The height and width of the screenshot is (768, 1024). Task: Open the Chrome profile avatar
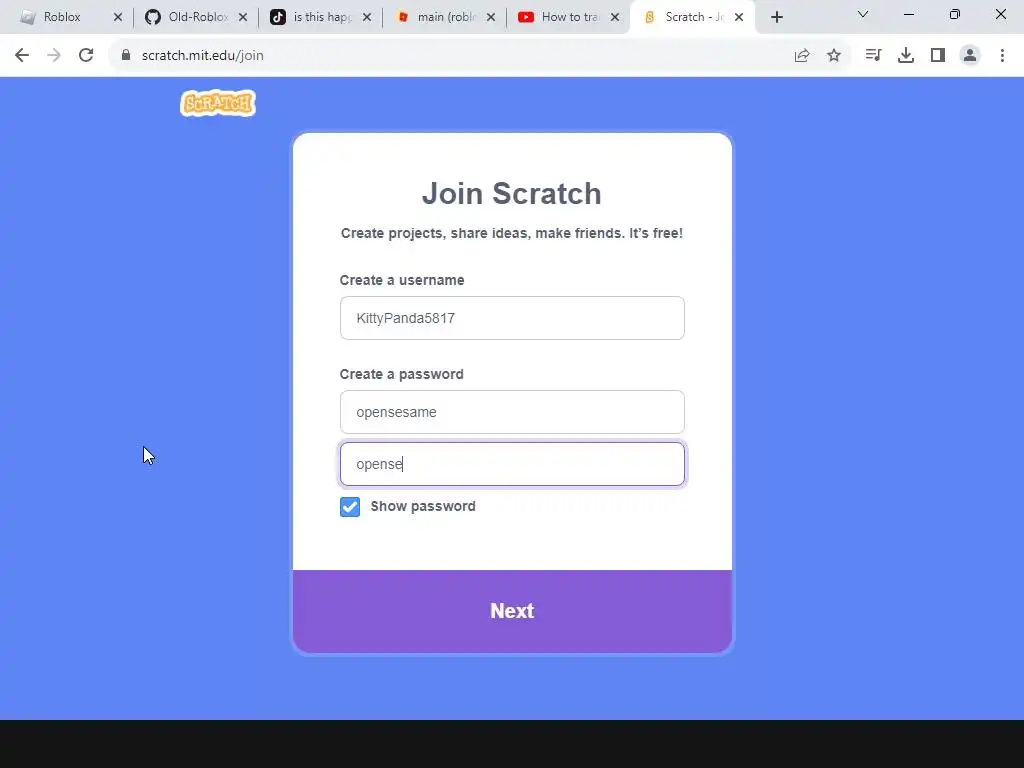[970, 56]
